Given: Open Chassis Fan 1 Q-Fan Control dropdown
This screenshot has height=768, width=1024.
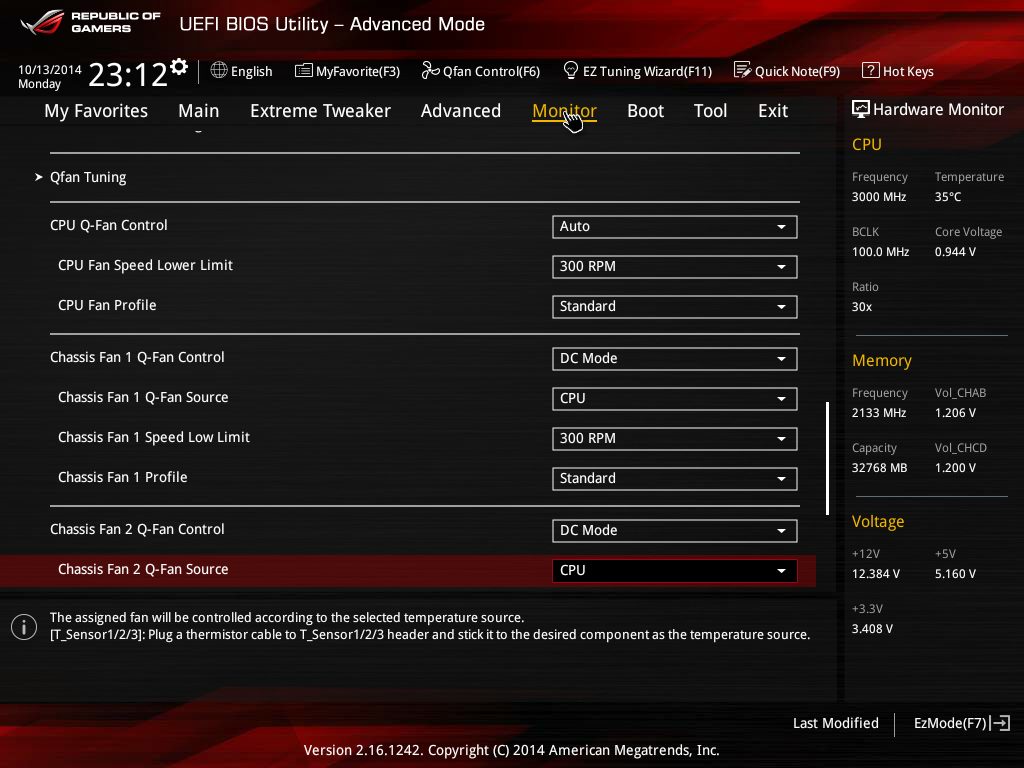Looking at the screenshot, I should 675,359.
